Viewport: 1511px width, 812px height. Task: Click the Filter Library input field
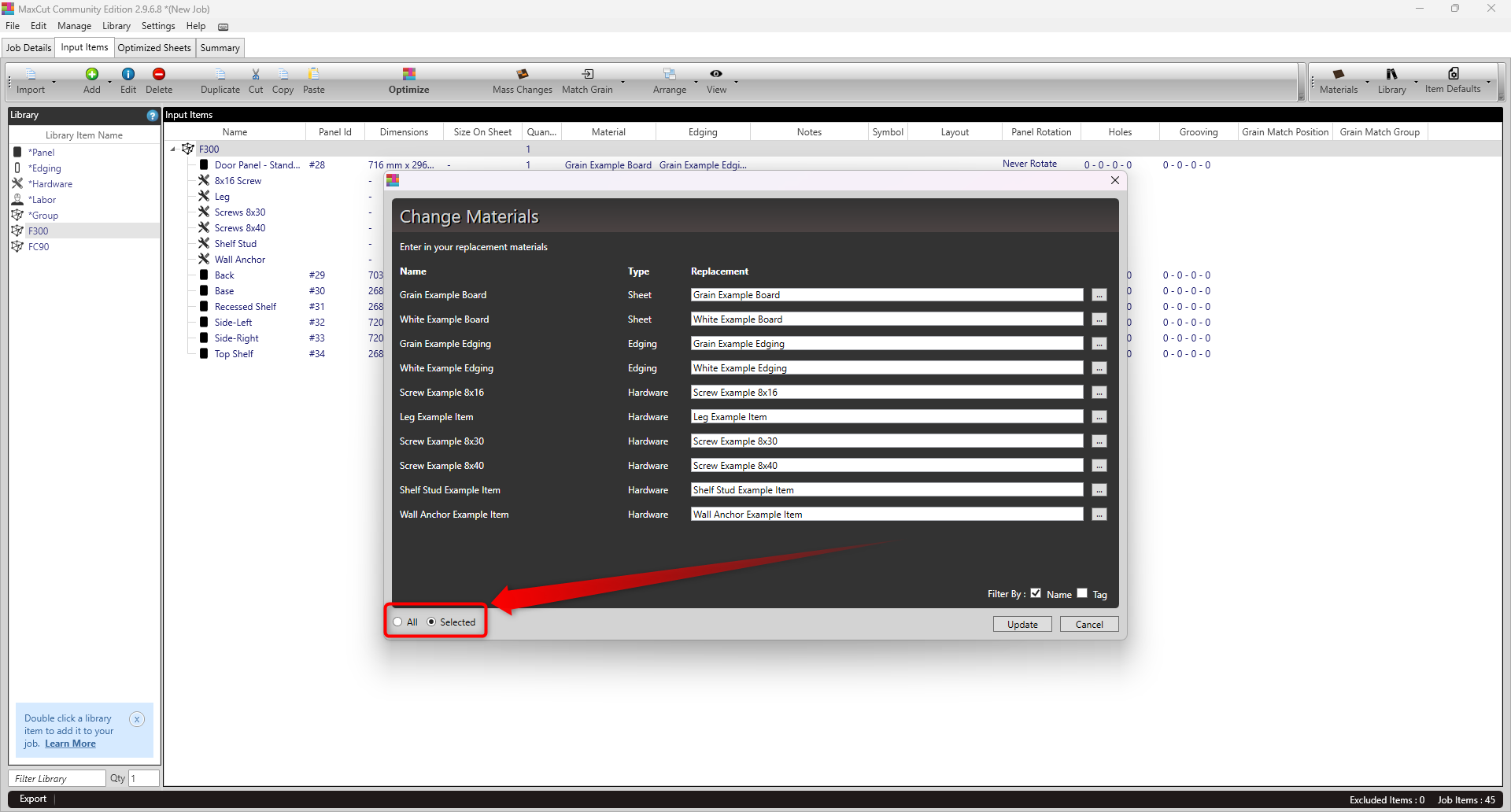click(x=57, y=778)
